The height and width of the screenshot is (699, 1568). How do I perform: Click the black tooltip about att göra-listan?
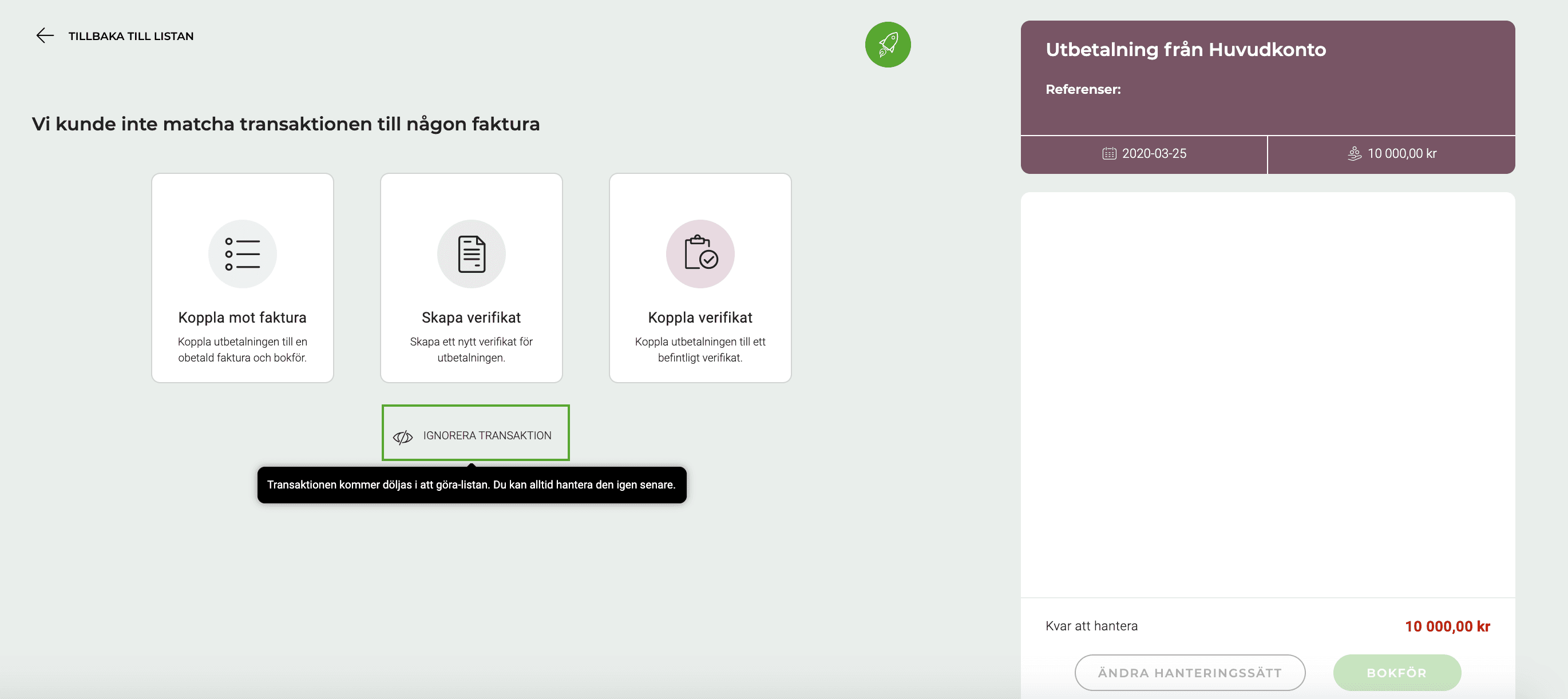tap(472, 485)
